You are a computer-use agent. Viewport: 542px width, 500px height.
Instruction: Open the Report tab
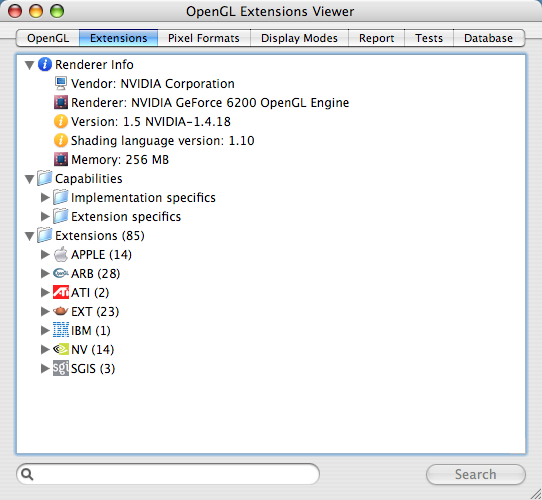376,38
